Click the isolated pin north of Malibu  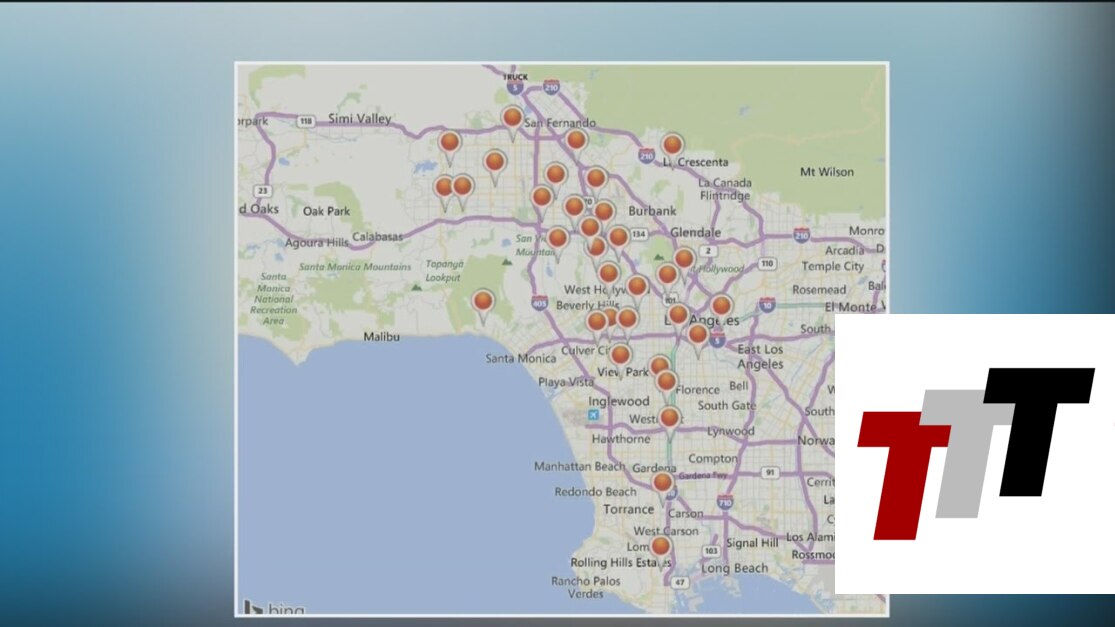pyautogui.click(x=483, y=302)
